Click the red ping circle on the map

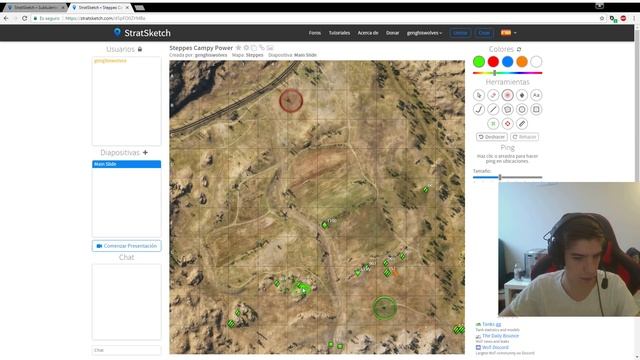click(291, 100)
